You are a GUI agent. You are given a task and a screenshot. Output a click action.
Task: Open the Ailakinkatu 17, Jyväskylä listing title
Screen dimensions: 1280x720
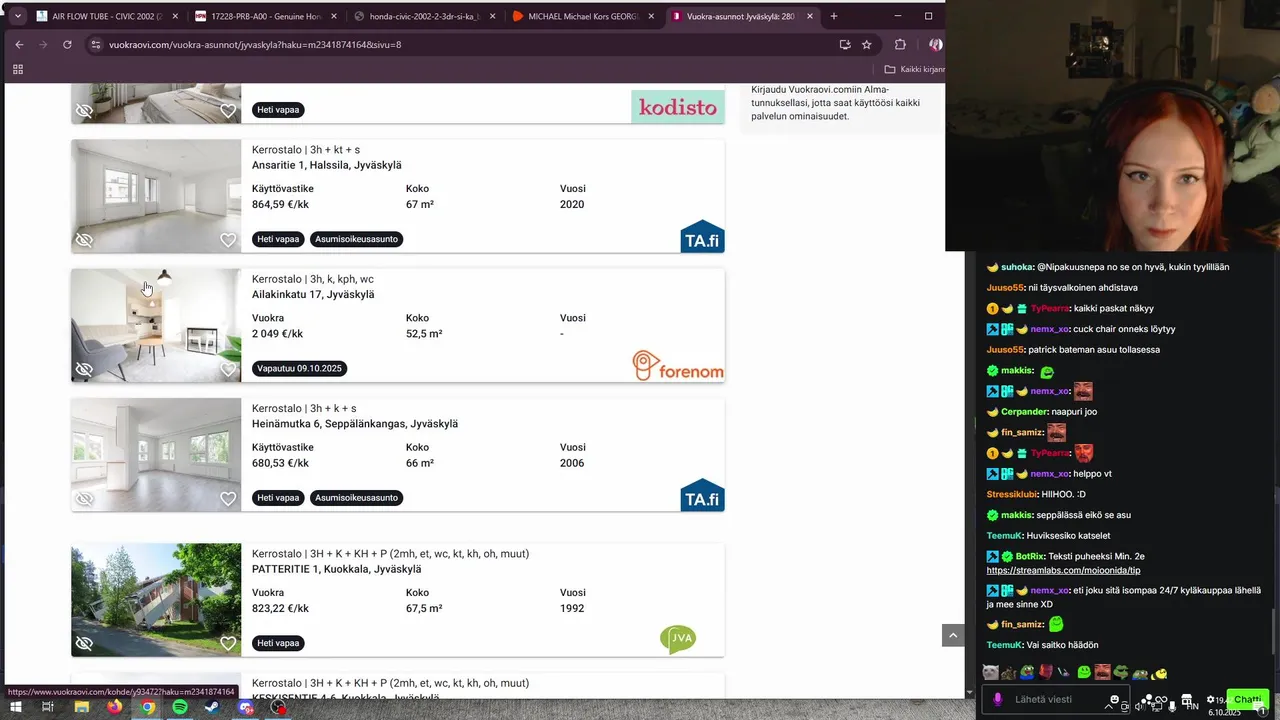313,295
